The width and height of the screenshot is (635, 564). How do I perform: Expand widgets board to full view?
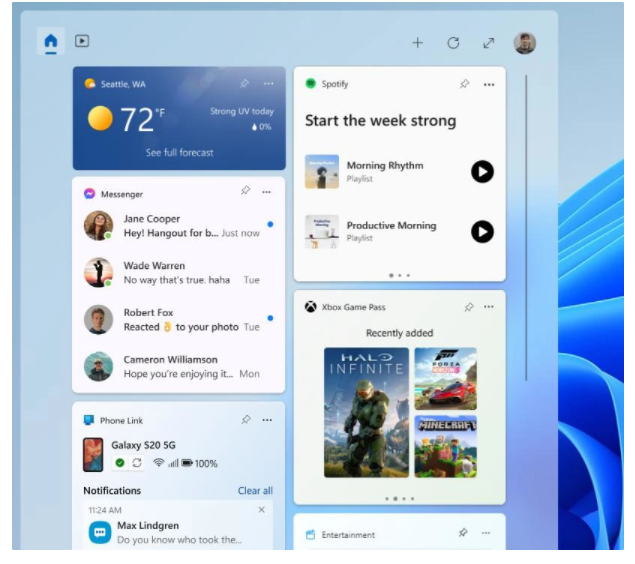pos(489,43)
